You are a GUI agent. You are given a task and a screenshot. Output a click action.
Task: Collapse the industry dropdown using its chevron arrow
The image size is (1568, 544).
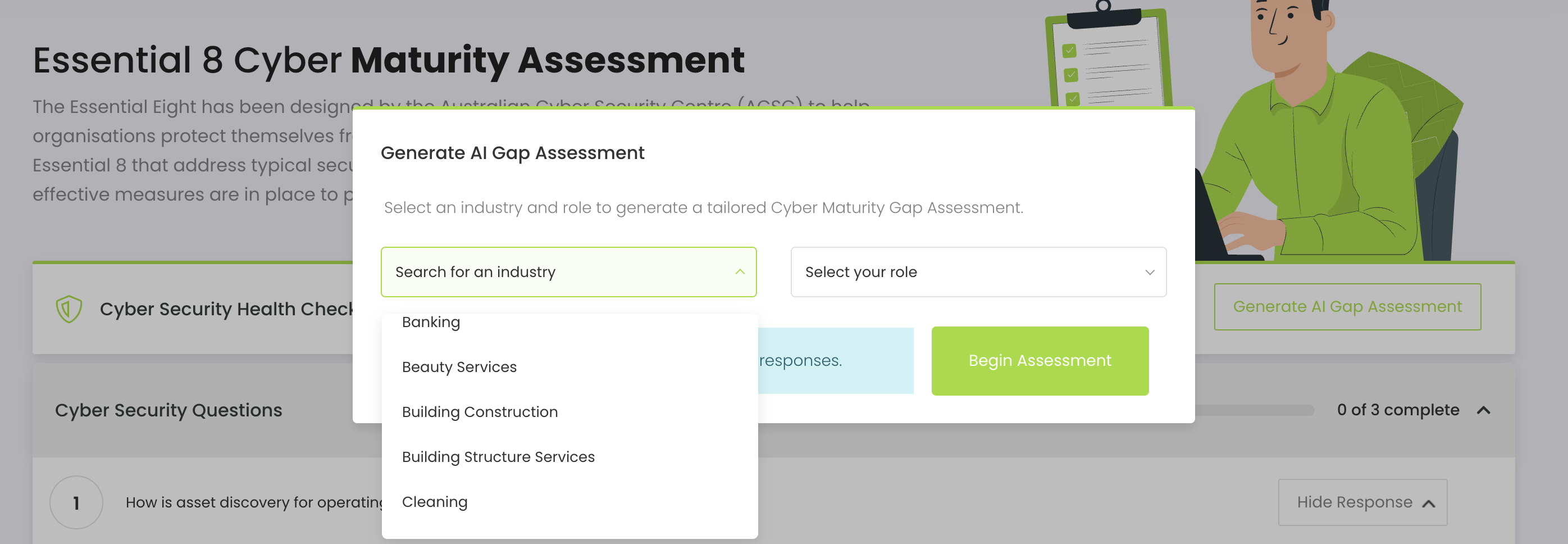(740, 271)
